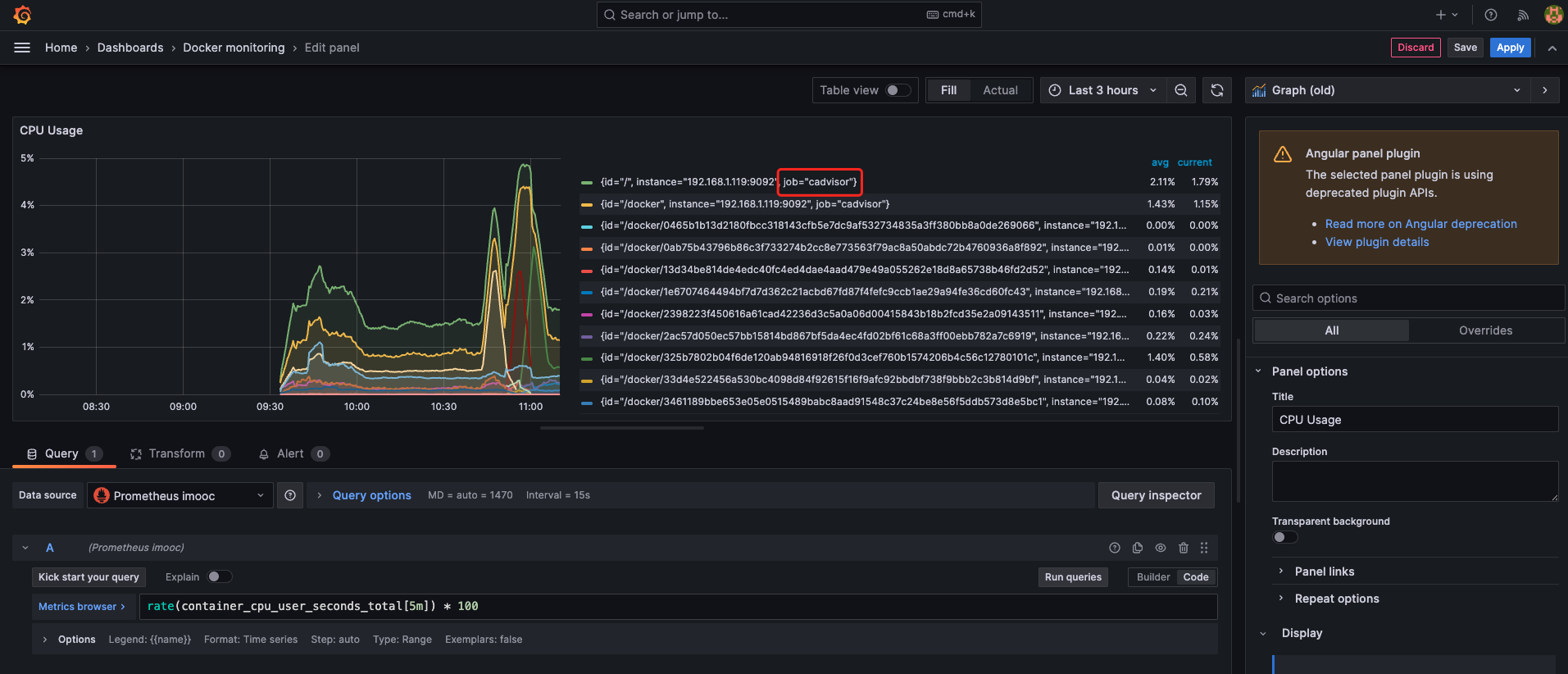1568x674 pixels.
Task: Delete query A using the trash icon
Action: coord(1184,548)
